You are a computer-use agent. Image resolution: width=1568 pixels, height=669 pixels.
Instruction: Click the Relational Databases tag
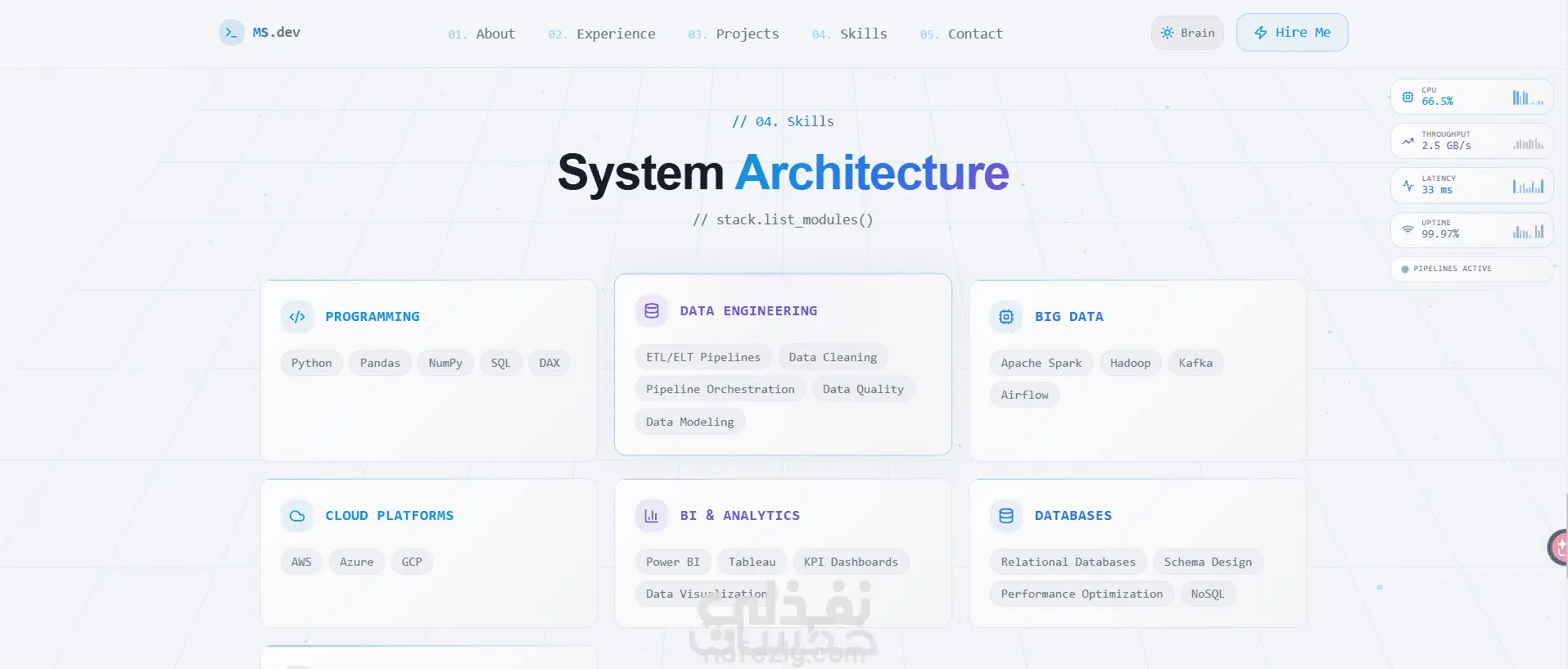coord(1069,562)
